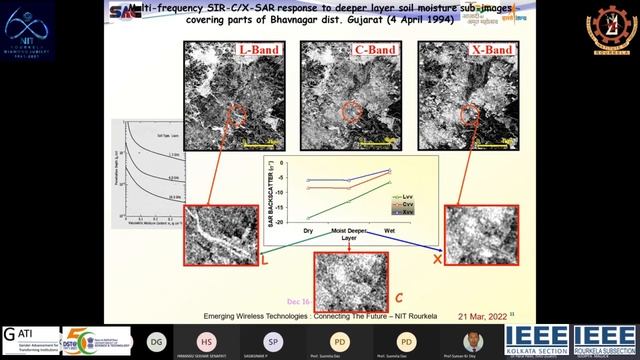
Task: Click the IEEE Kolkata Section logo
Action: coord(537,340)
